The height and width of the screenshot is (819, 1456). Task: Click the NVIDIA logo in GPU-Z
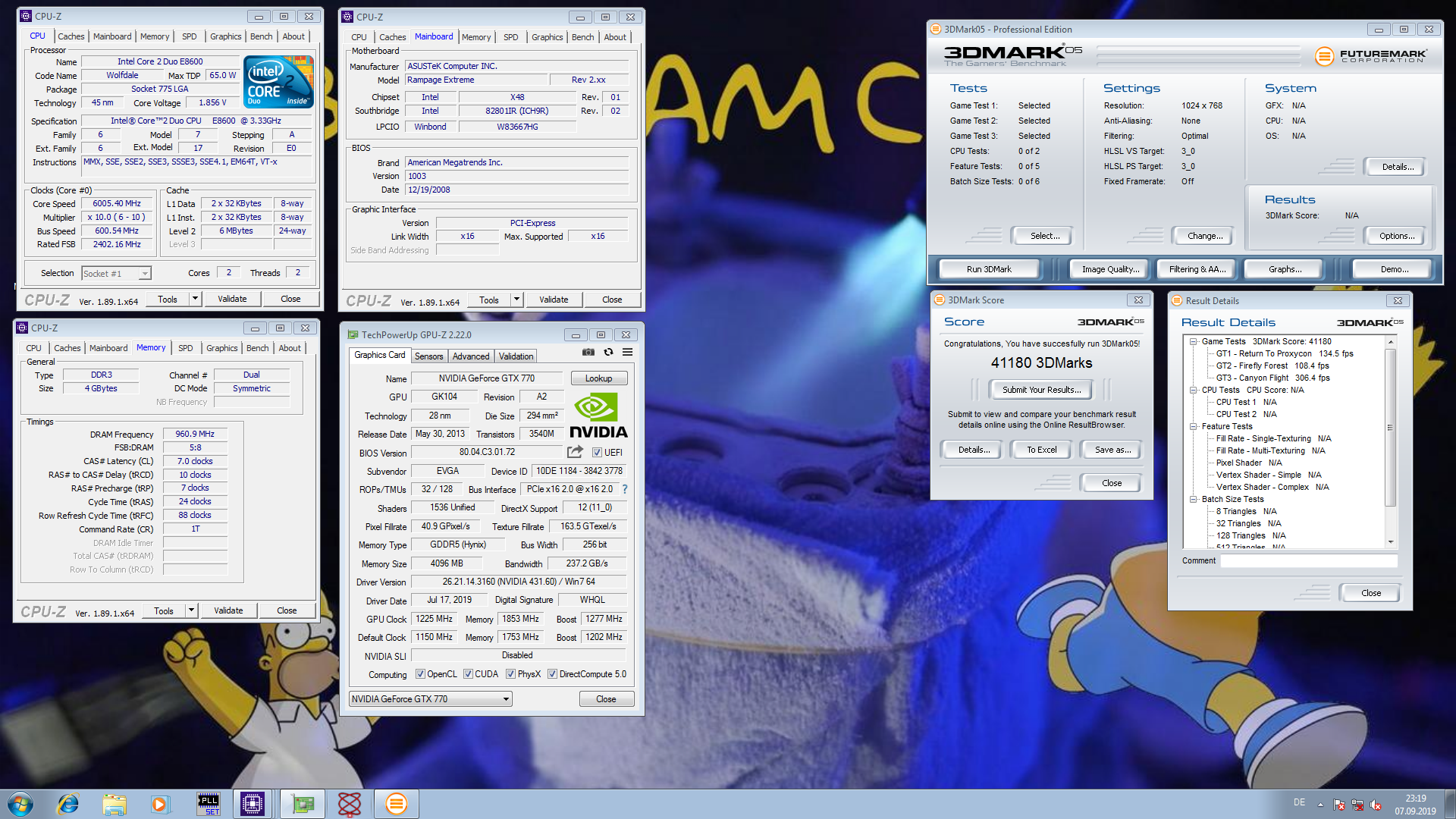click(x=598, y=416)
